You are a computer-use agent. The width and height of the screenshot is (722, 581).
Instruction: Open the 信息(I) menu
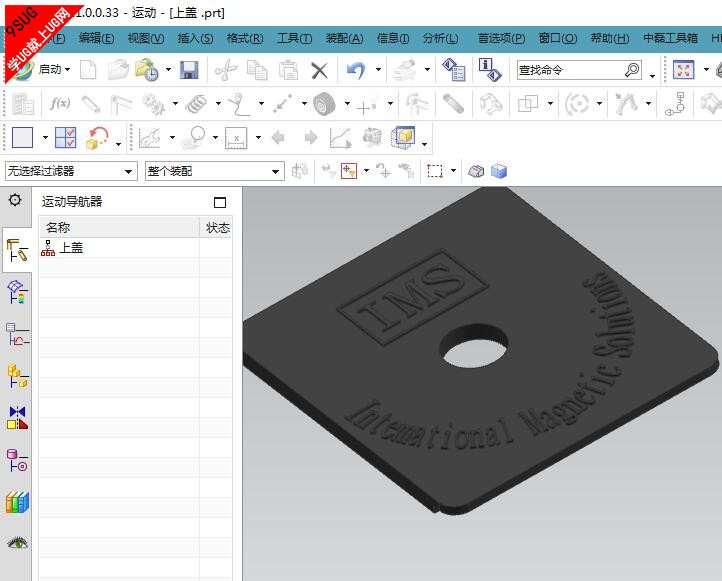click(x=393, y=38)
